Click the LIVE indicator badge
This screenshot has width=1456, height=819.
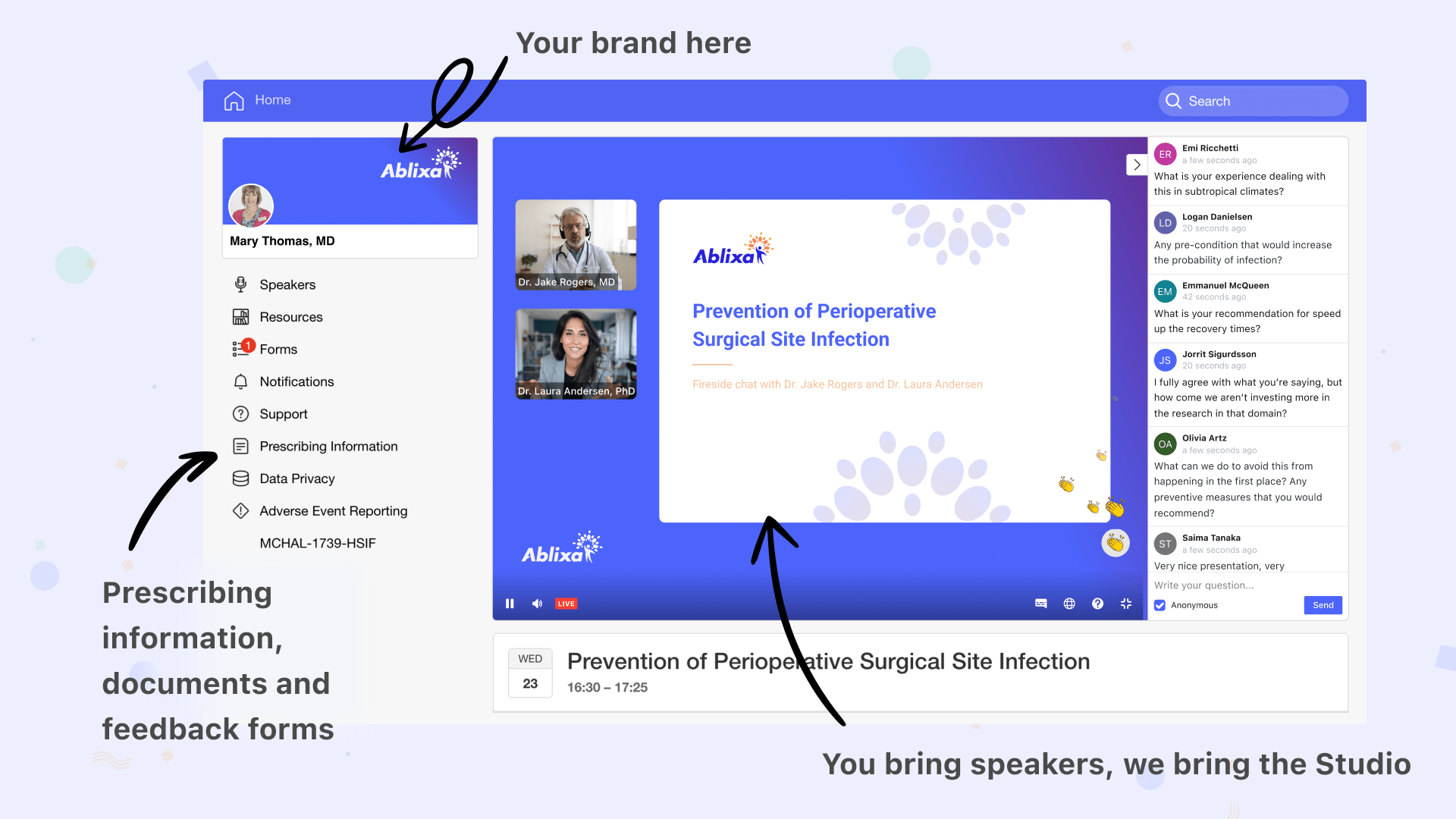[566, 603]
